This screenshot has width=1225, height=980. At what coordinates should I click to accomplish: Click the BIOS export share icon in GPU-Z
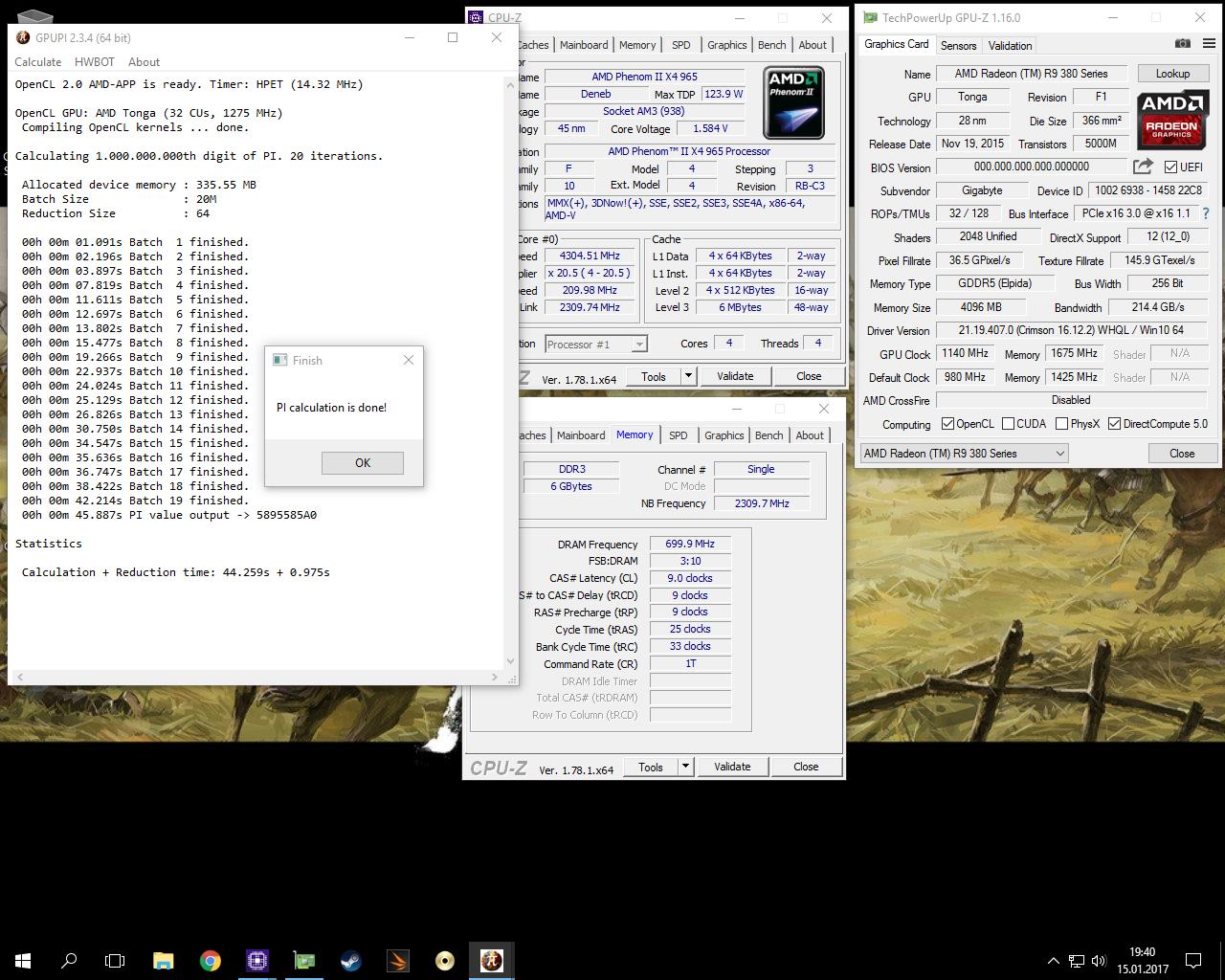click(x=1143, y=167)
